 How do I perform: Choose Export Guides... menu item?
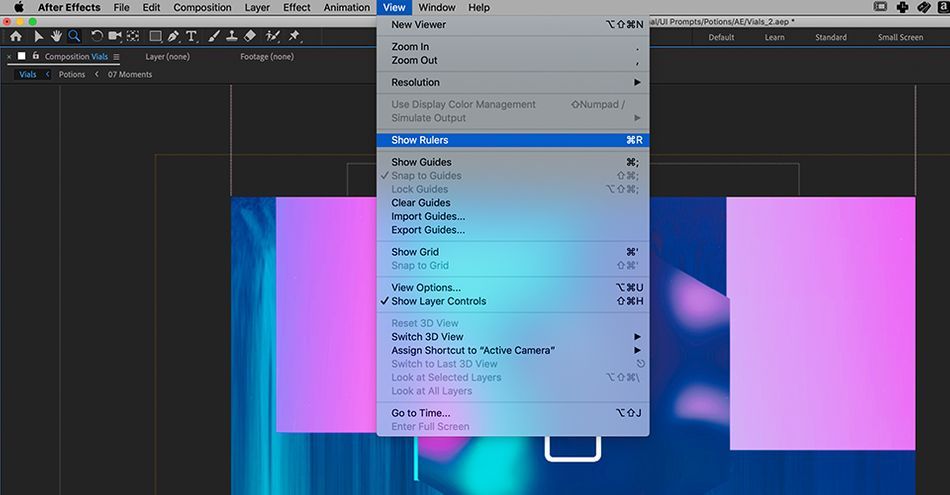click(x=513, y=230)
